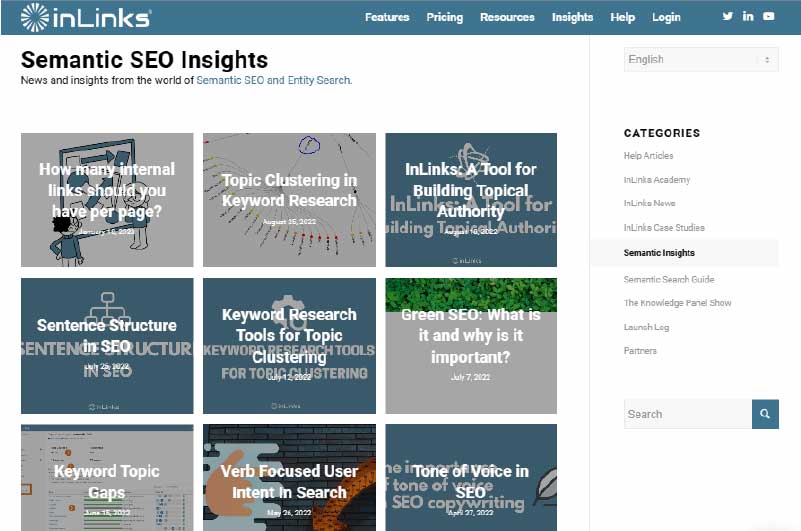Open the Features menu
This screenshot has width=801, height=531.
[387, 17]
